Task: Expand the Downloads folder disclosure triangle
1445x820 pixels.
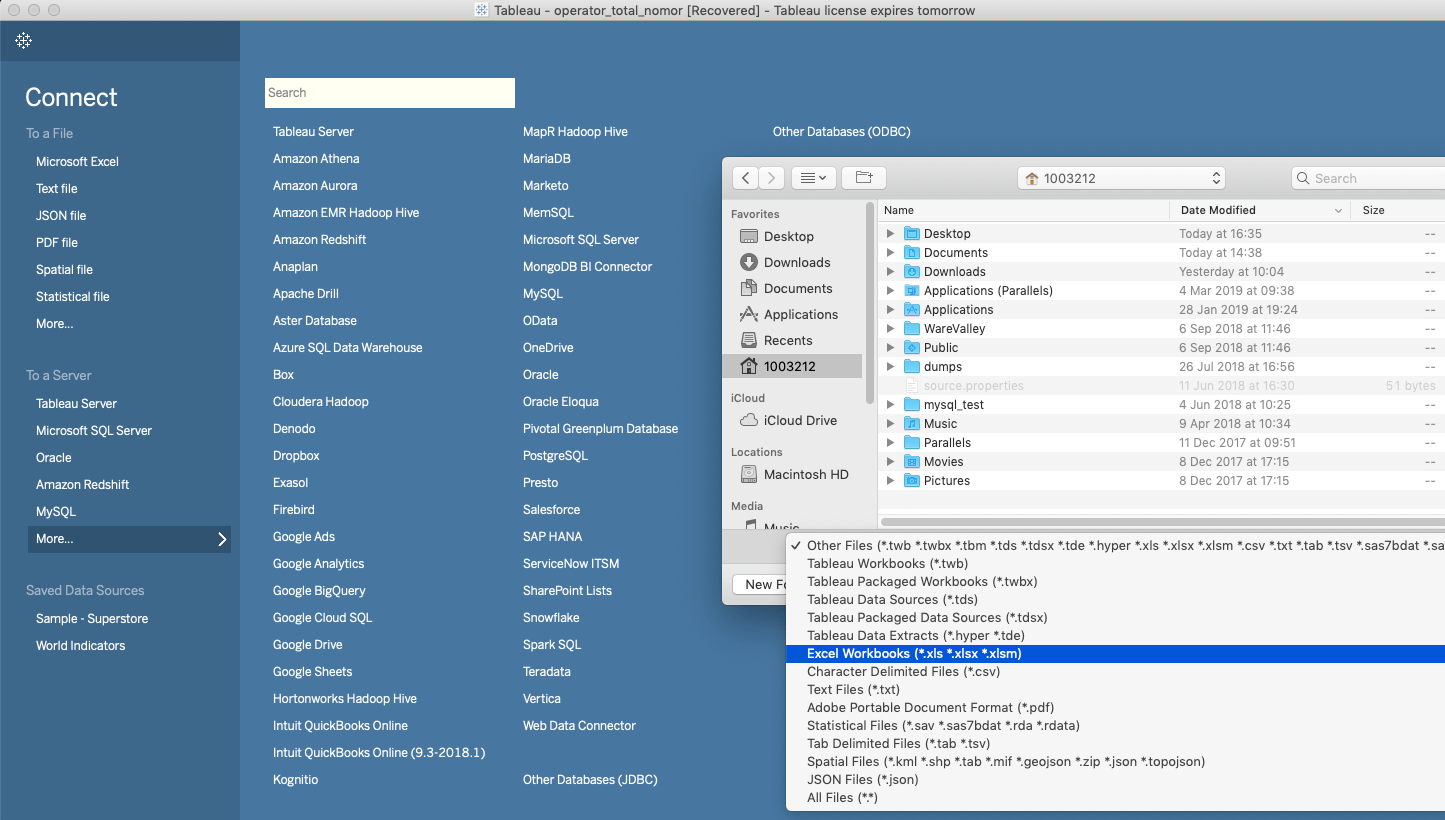Action: tap(891, 272)
